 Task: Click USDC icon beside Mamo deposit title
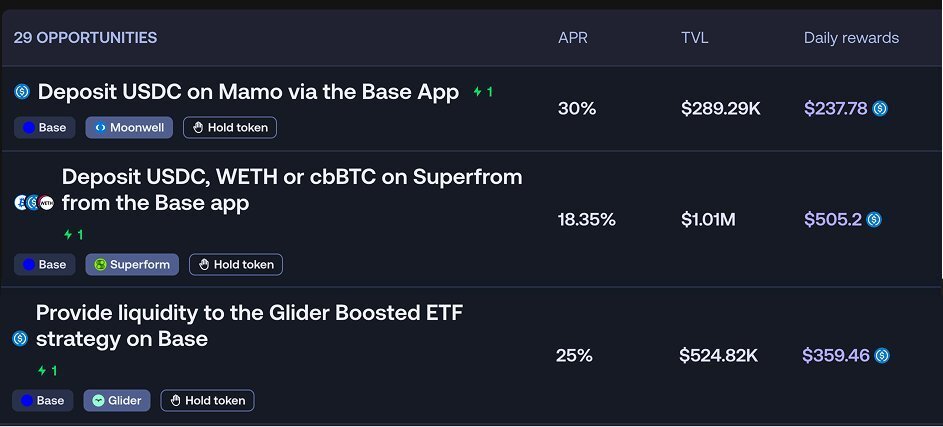click(x=22, y=92)
